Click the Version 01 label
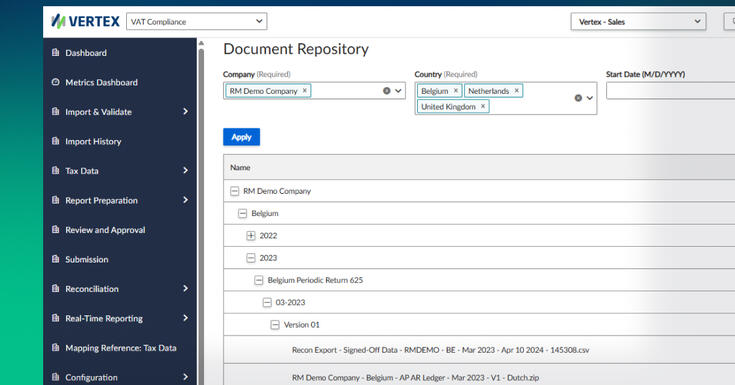Screen dimensions: 735x385 click(301, 325)
